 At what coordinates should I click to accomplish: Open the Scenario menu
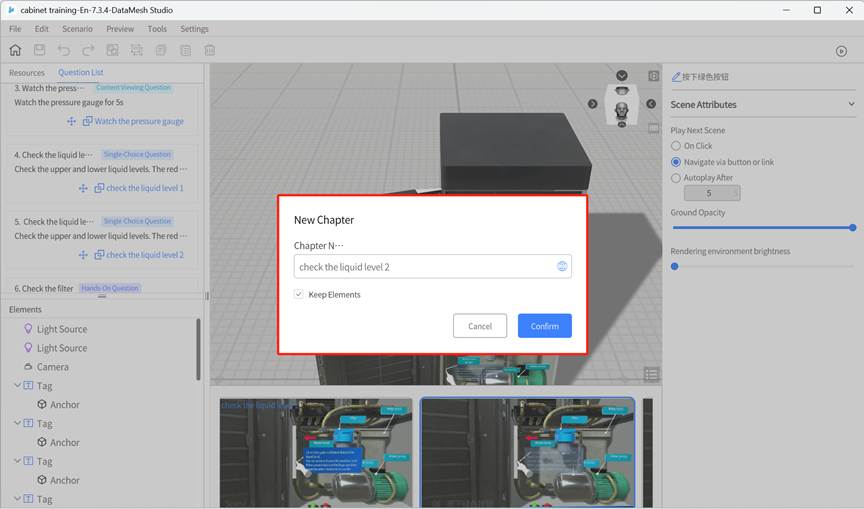pos(77,29)
